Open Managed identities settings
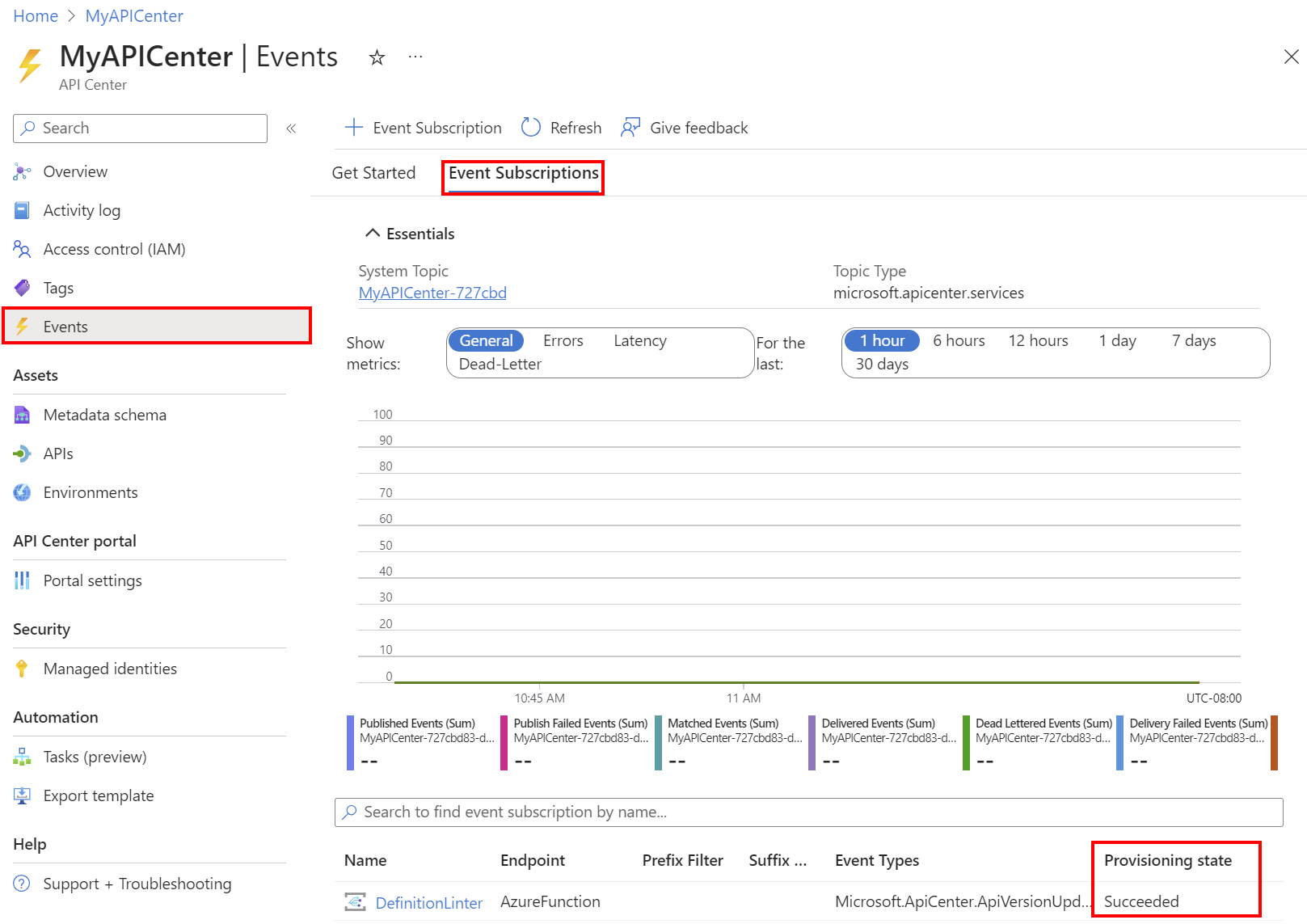1307x924 pixels. click(x=110, y=668)
